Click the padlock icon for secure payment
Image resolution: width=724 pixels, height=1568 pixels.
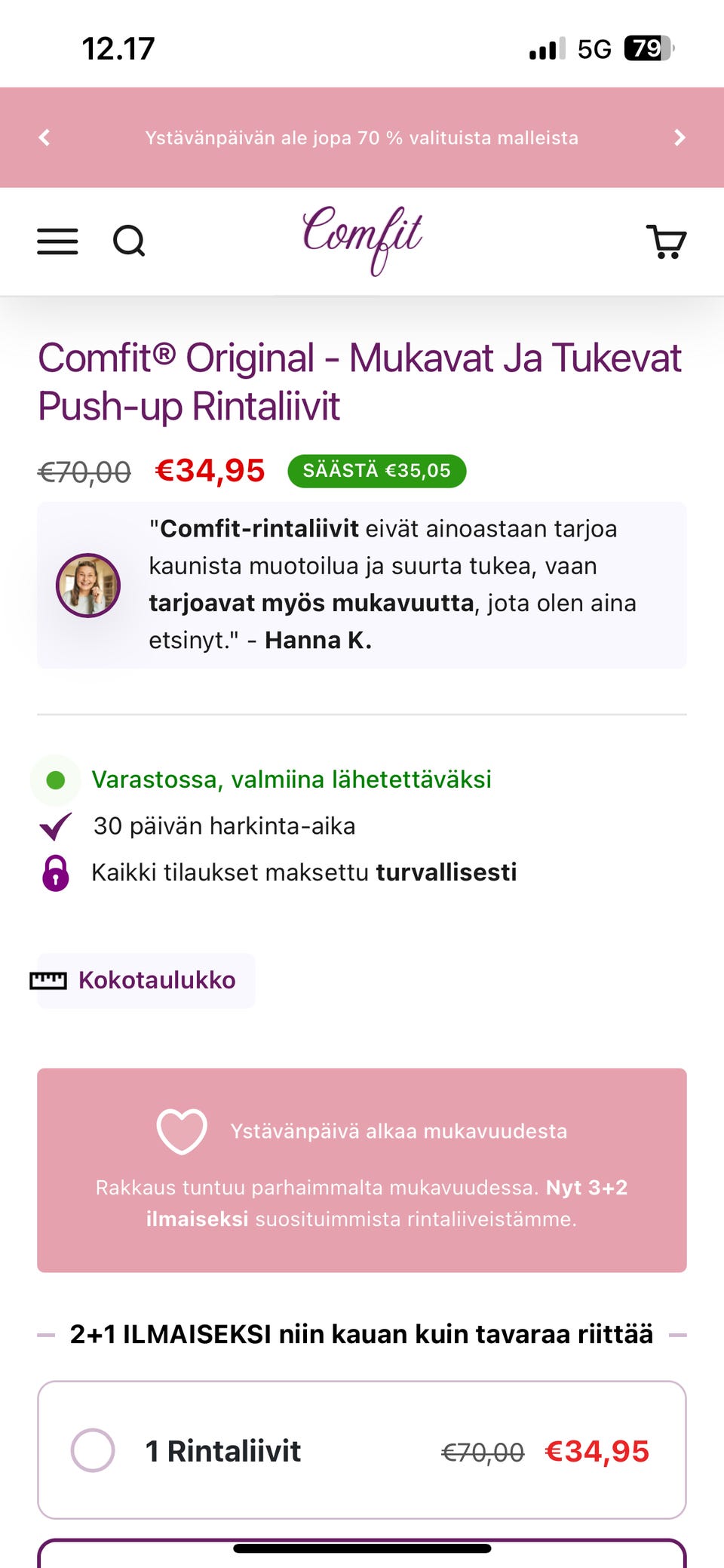click(x=54, y=872)
